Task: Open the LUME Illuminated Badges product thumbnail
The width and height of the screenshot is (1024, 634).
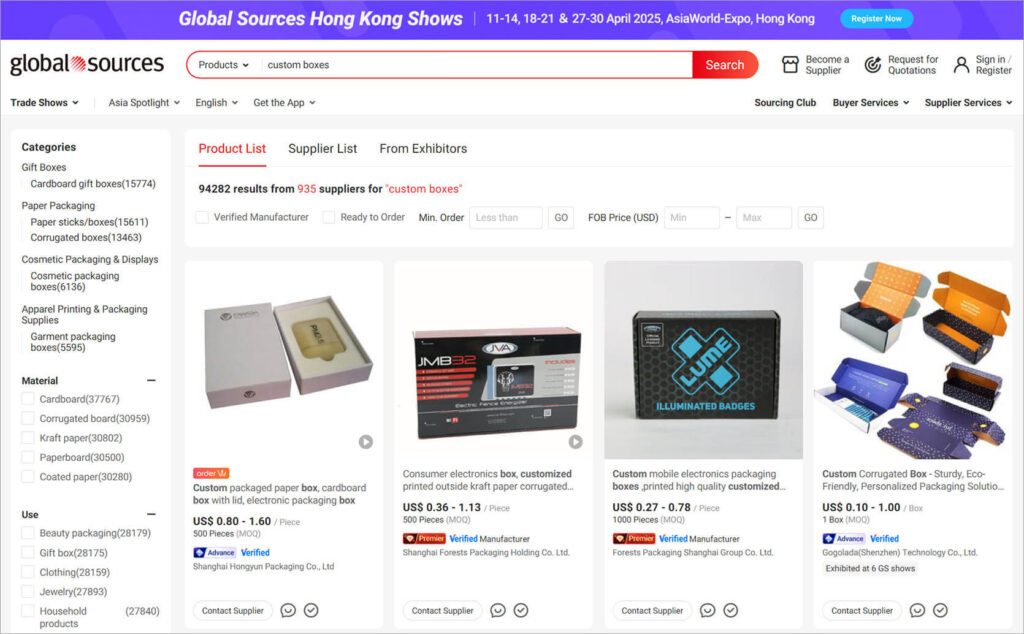Action: (703, 360)
